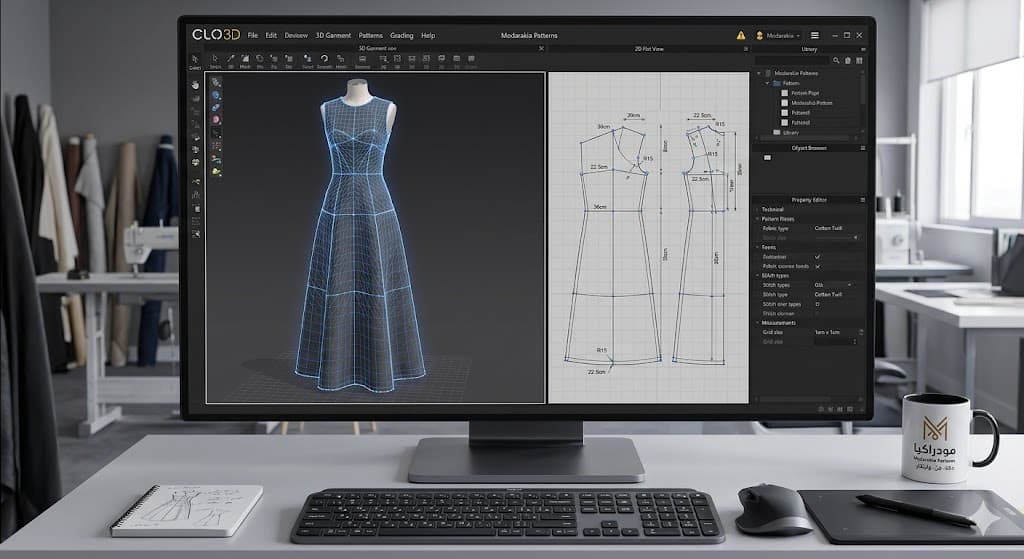The image size is (1024, 559).
Task: Tick checkbox of fourth item in Pattern folder
Action: 784,123
